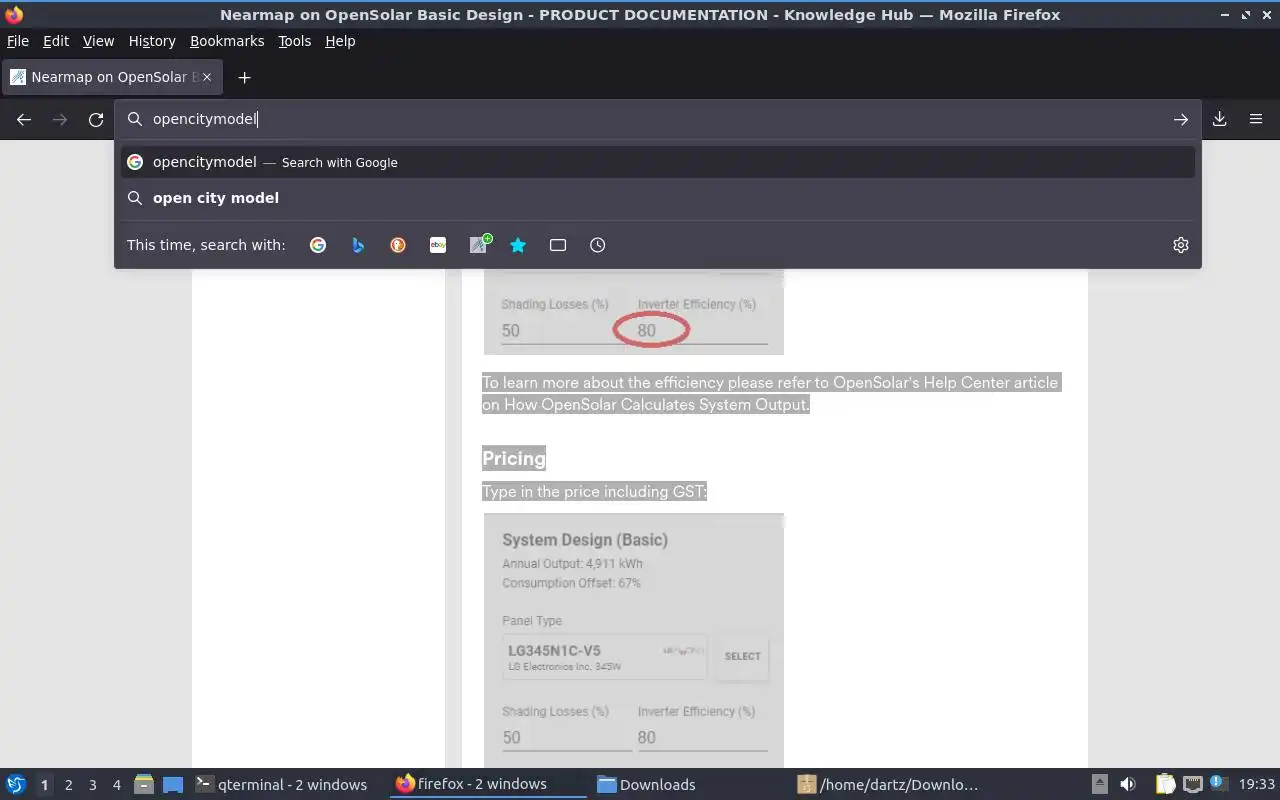Screen dimensions: 1280x800
Task: Open the View menu
Action: click(x=98, y=41)
